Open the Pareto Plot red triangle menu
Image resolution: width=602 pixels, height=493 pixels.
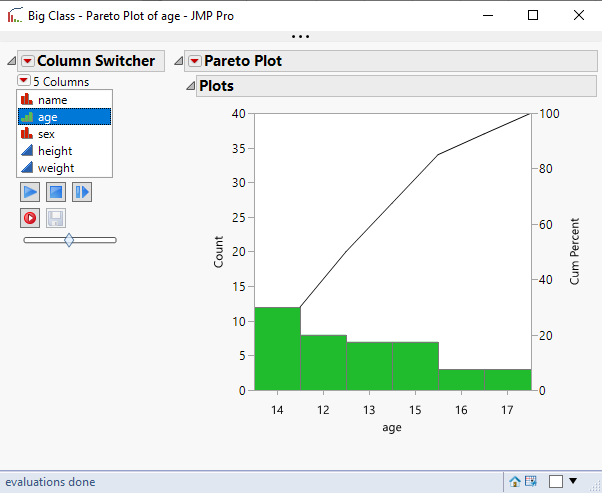194,61
